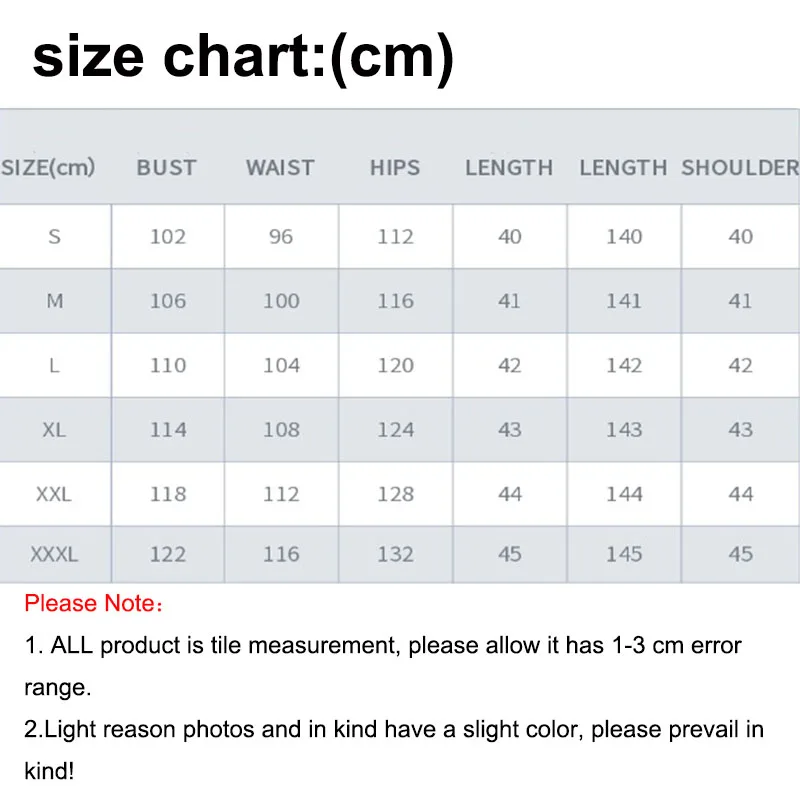Select hips value 132 for size XXXL

pos(395,554)
